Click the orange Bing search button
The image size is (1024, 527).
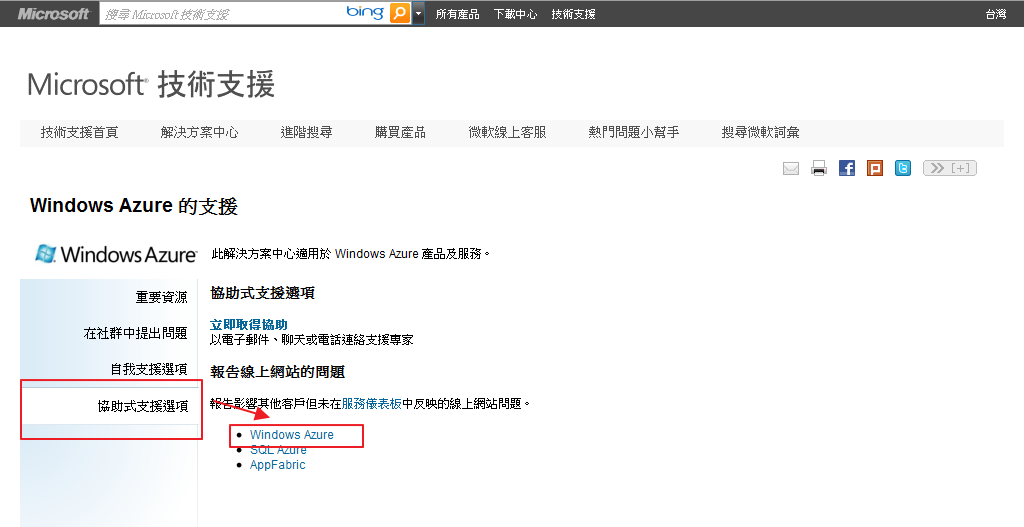pyautogui.click(x=400, y=13)
